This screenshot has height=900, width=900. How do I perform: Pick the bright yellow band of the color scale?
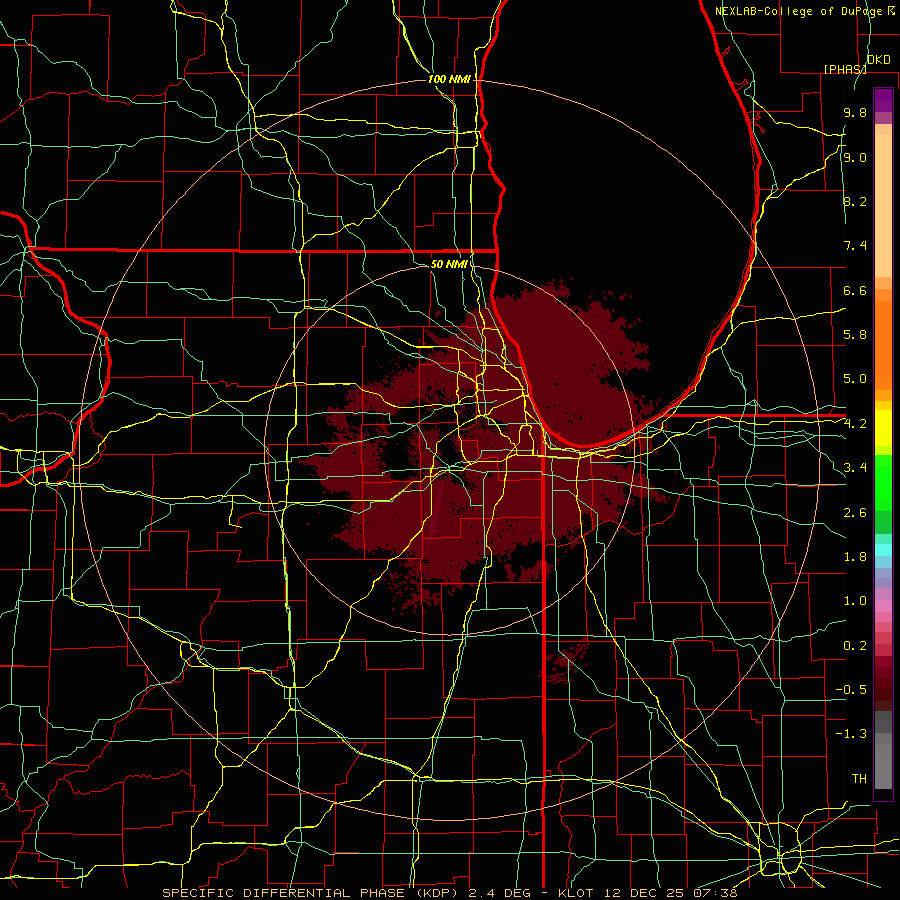[x=883, y=428]
